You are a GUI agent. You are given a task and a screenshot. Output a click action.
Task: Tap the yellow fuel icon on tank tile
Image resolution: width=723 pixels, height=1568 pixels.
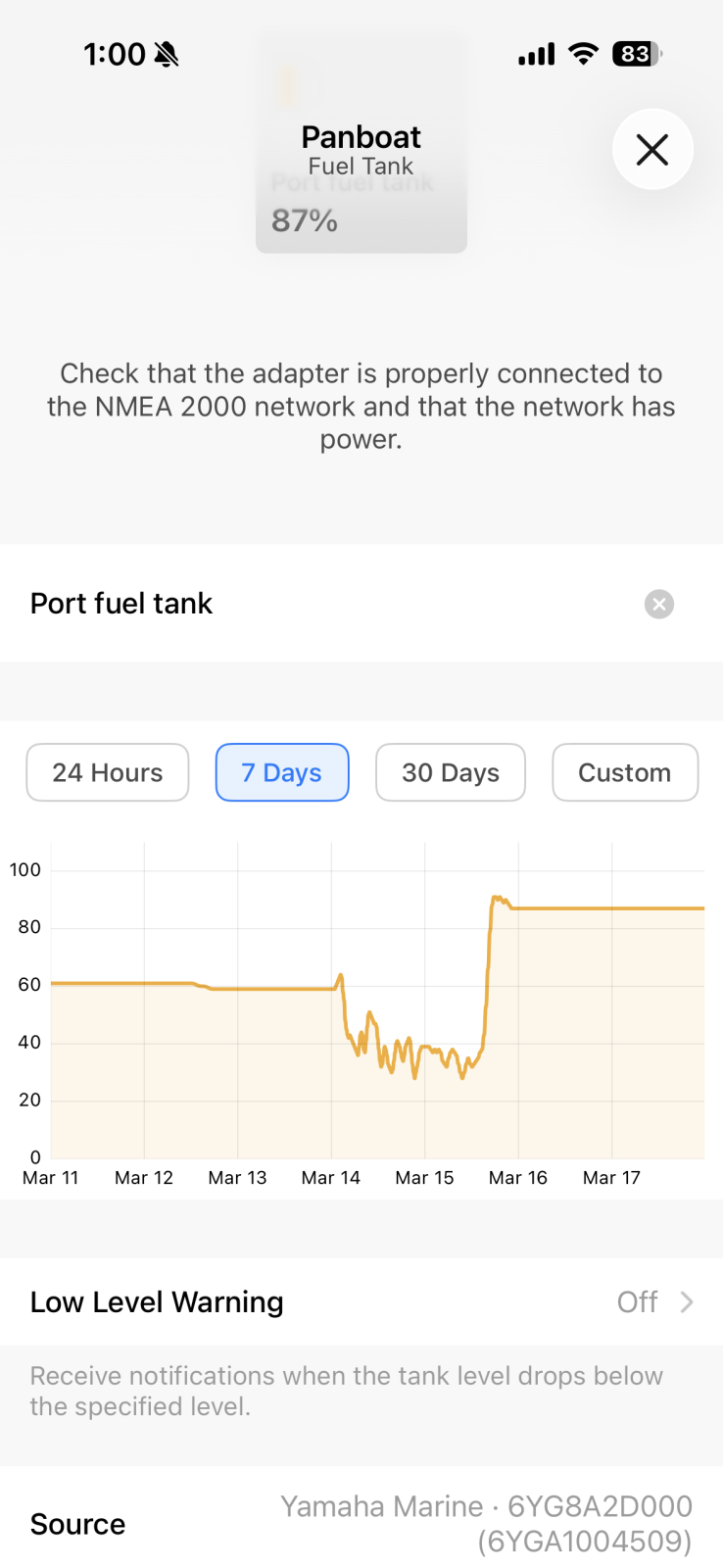pos(288,85)
